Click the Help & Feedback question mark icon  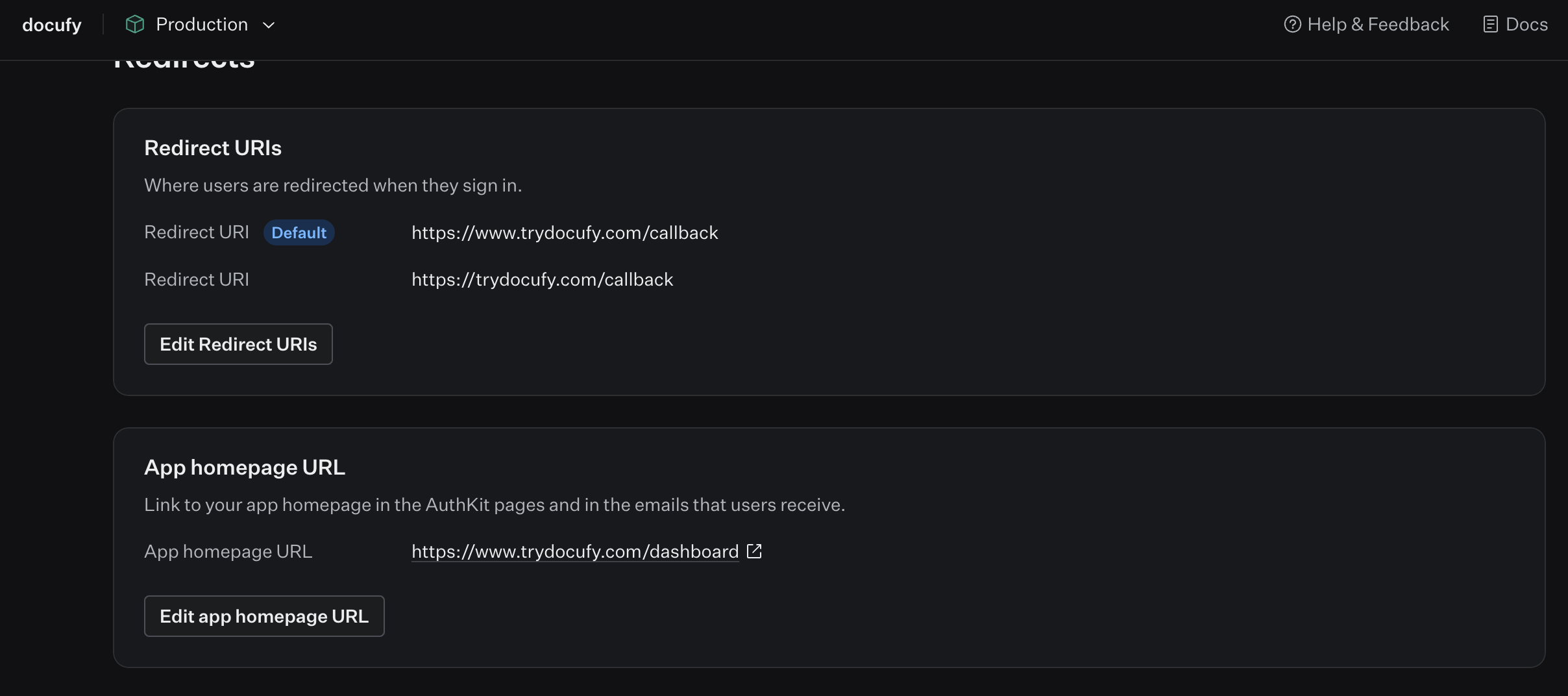[x=1292, y=25]
